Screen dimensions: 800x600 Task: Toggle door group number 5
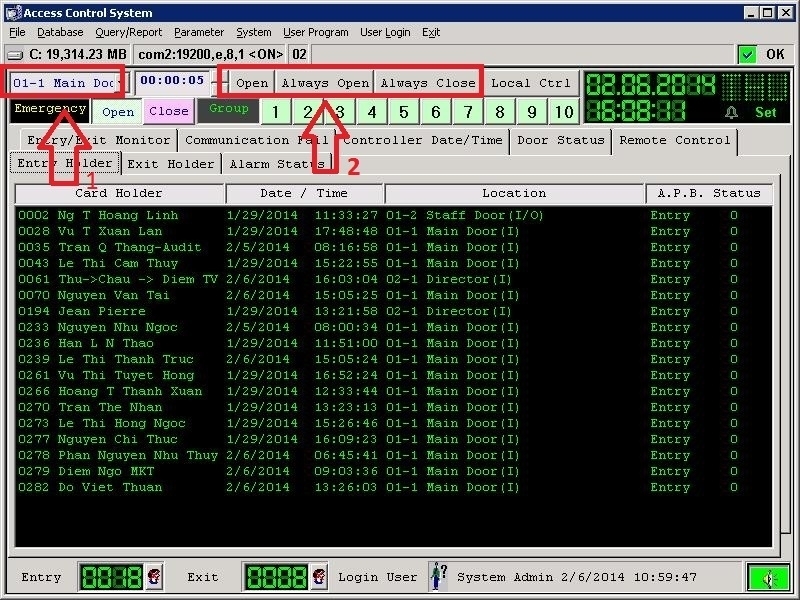[404, 112]
